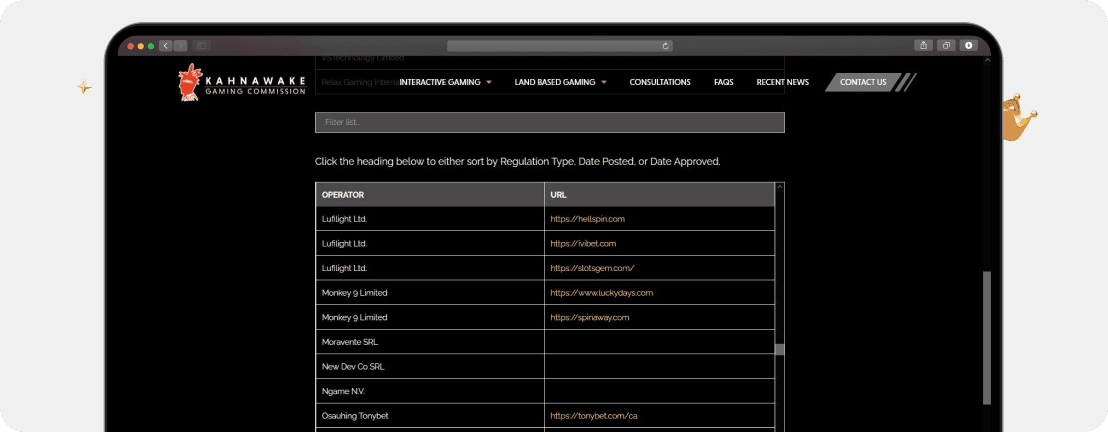Open the Recent News menu item
The image size is (1108, 432).
tap(782, 82)
